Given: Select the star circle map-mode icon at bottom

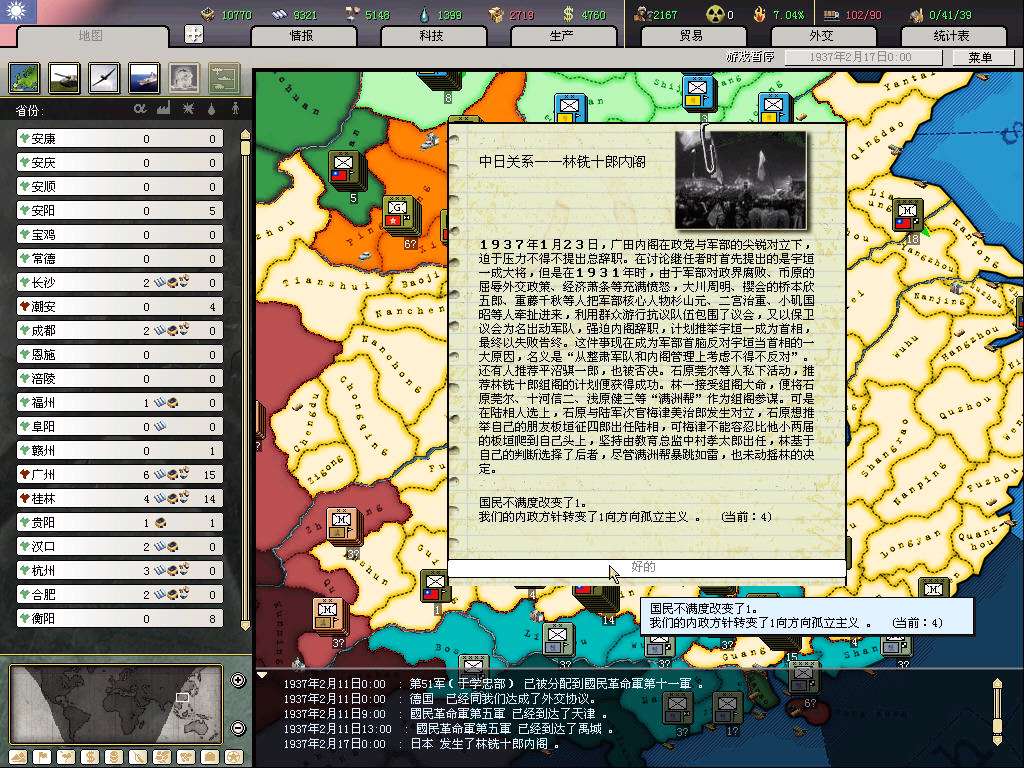Looking at the screenshot, I should tap(234, 758).
